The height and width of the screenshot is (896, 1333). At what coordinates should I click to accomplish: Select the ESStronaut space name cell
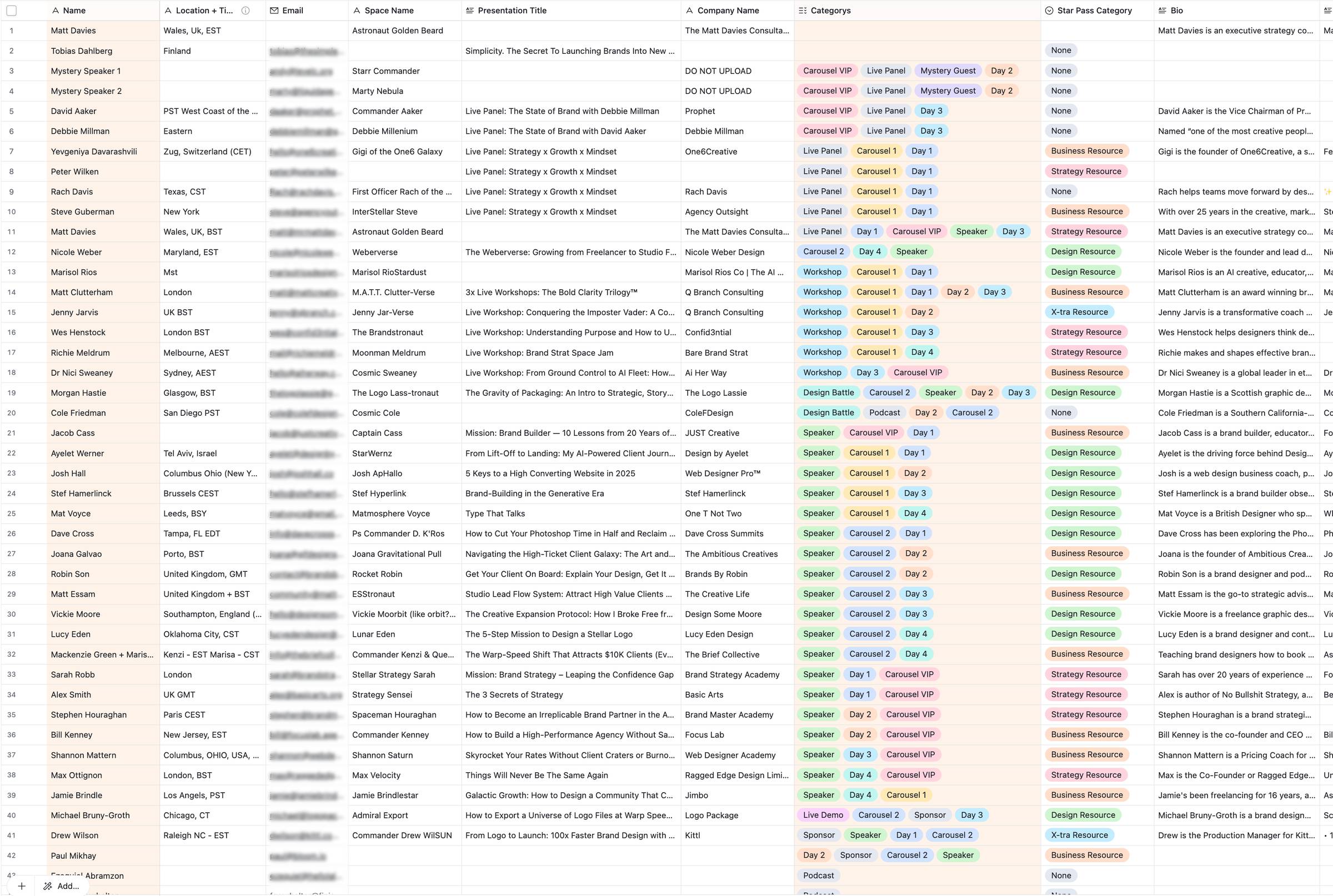tap(405, 593)
